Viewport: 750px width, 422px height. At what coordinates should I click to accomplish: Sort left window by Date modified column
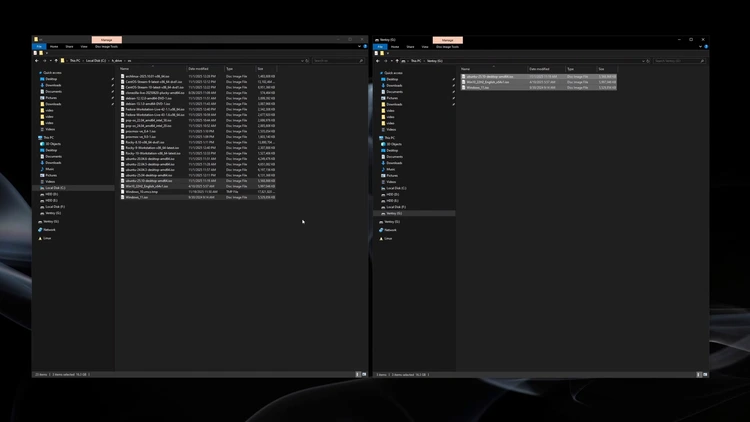[205, 68]
